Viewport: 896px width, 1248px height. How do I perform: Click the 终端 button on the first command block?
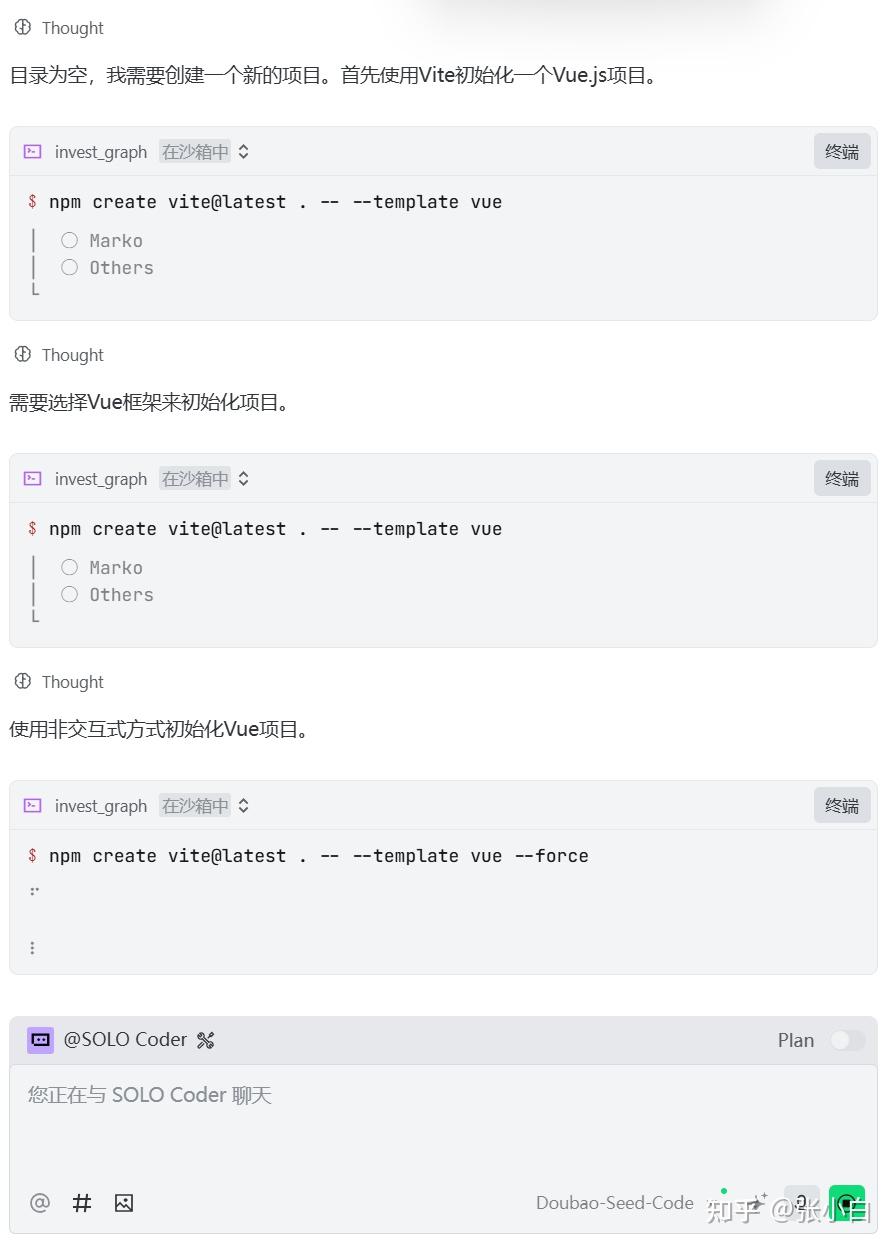click(842, 152)
